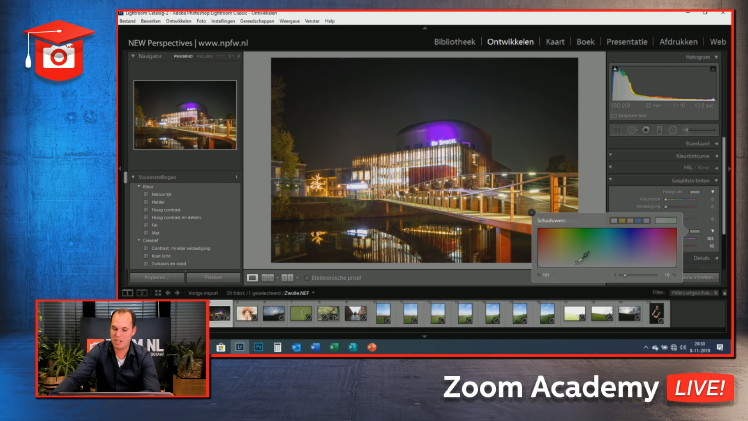The width and height of the screenshot is (748, 421).
Task: Click main window display icon in filmstrip bar
Action: click(127, 293)
